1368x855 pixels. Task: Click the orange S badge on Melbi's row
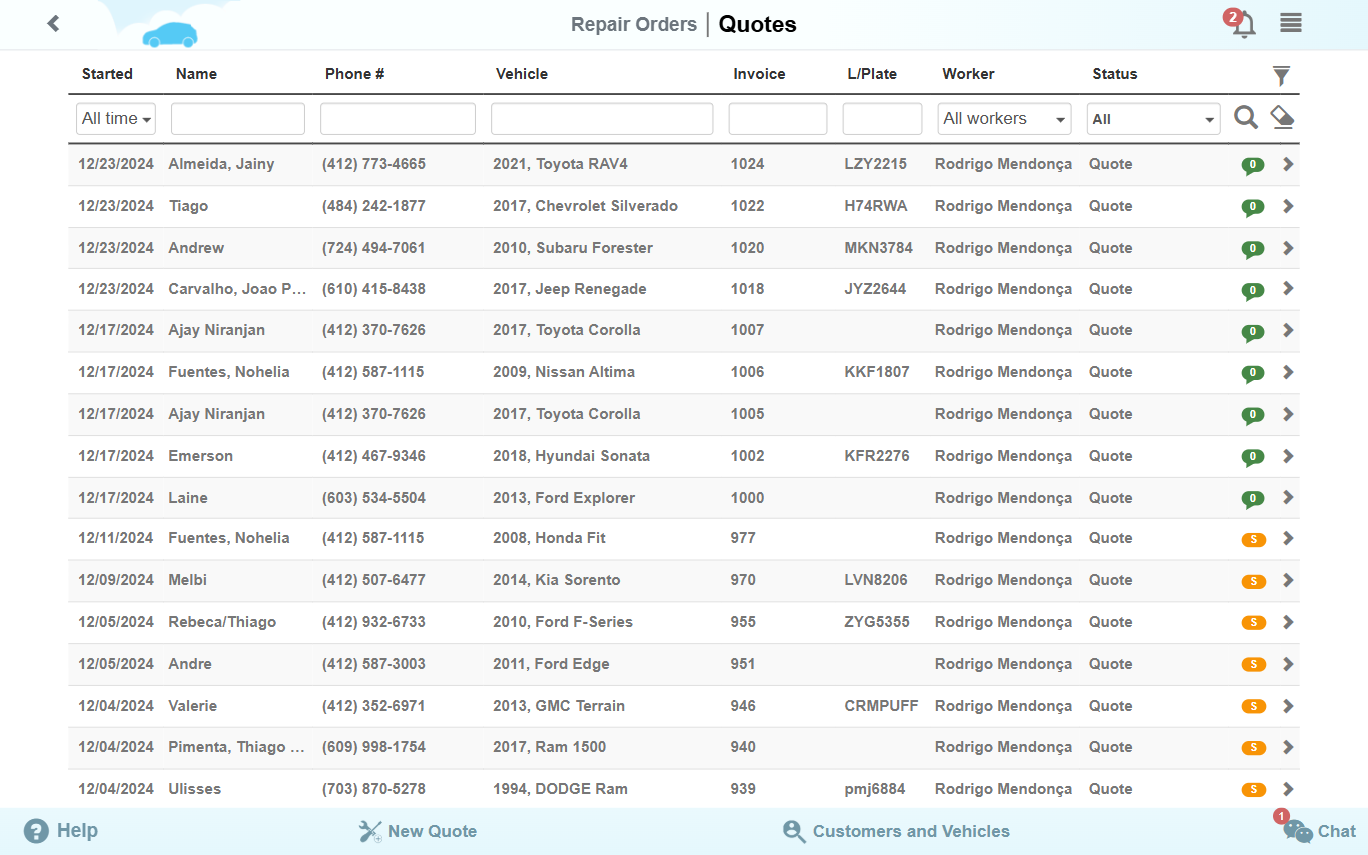[1253, 580]
